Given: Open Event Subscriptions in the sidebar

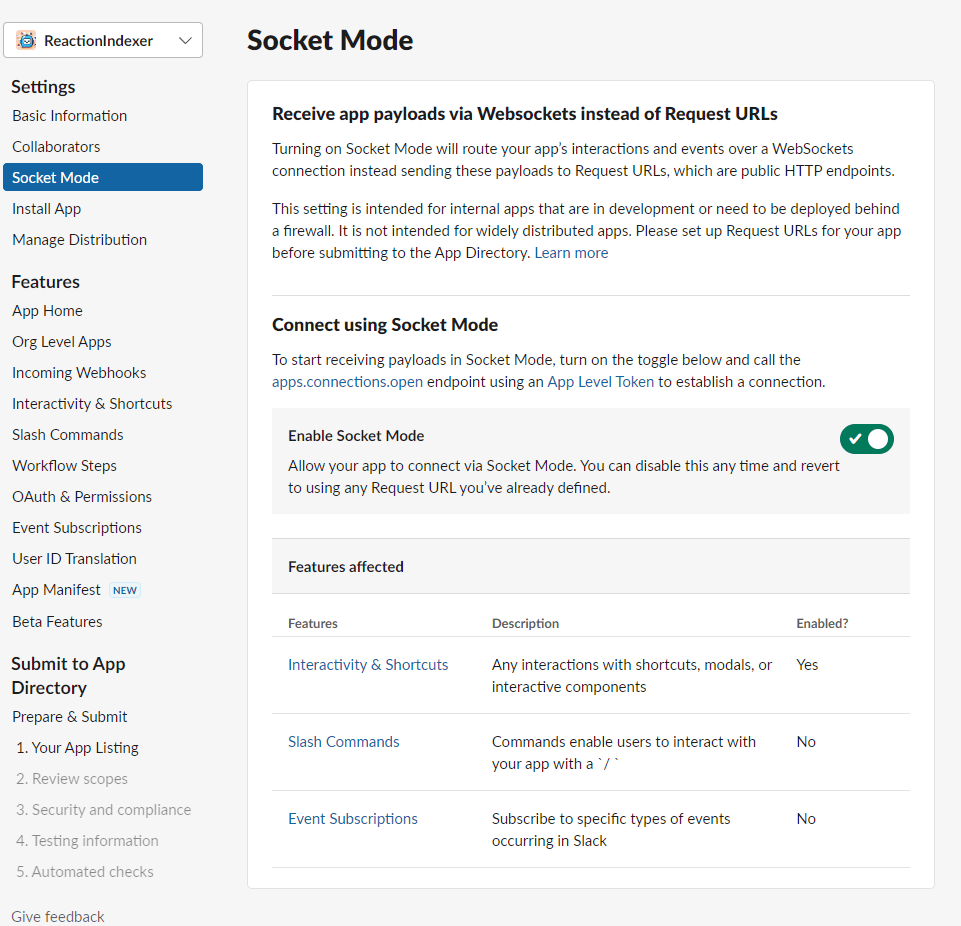Looking at the screenshot, I should point(77,528).
